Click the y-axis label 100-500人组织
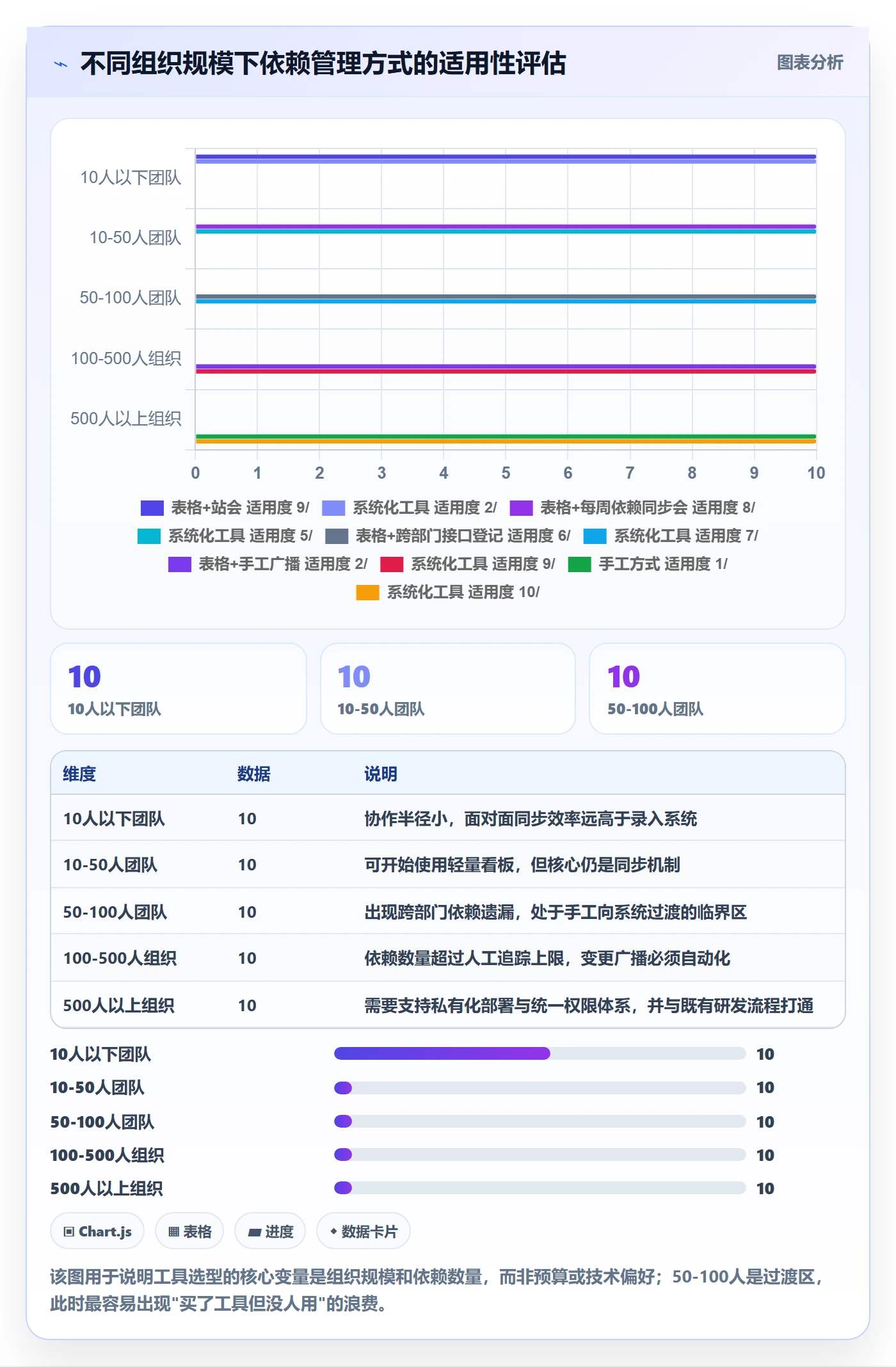Image resolution: width=896 pixels, height=1367 pixels. coord(126,359)
